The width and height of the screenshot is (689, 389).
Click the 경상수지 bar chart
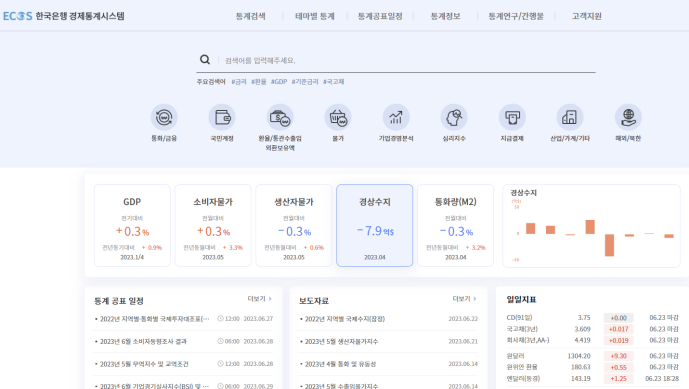pyautogui.click(x=591, y=226)
